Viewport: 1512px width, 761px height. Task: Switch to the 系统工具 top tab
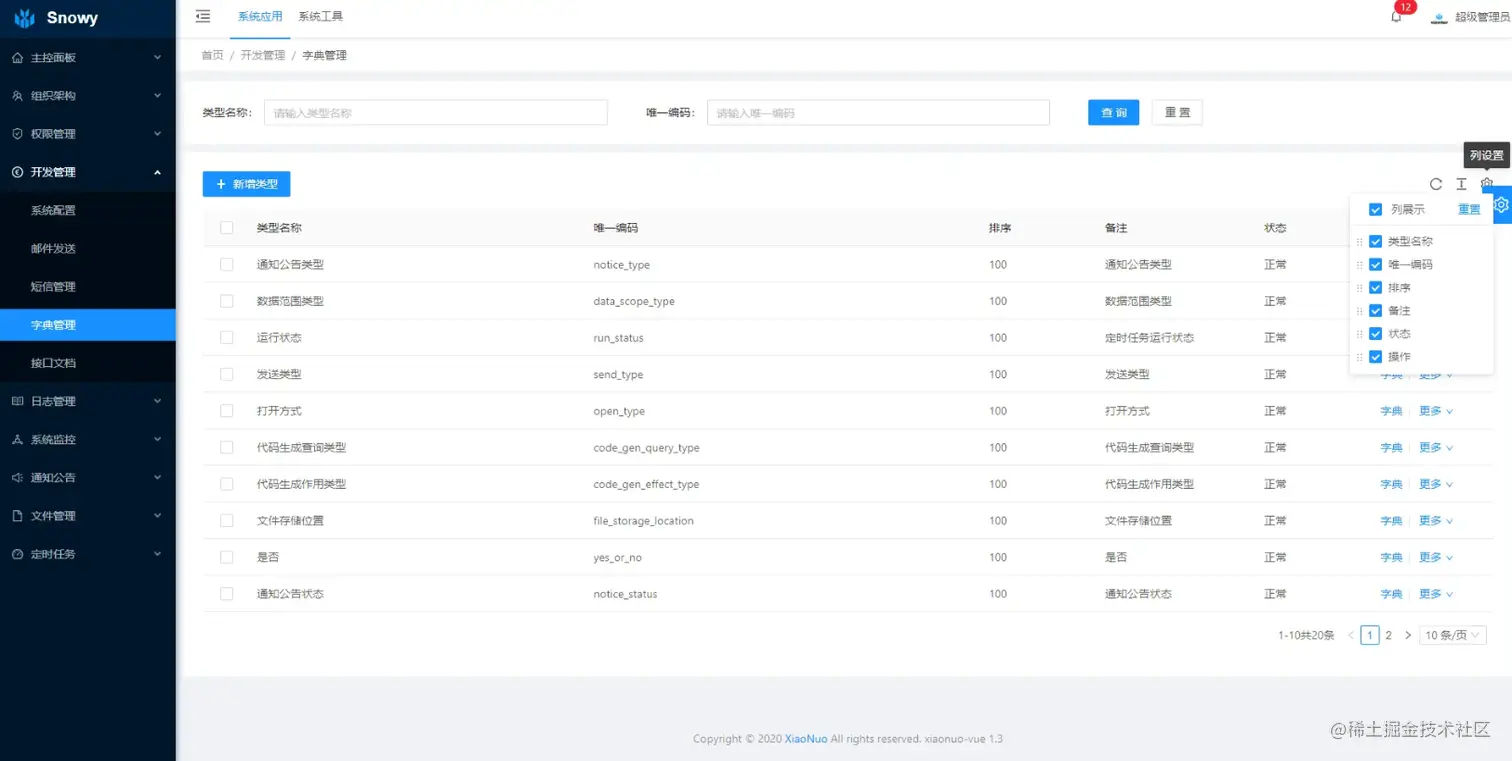[320, 16]
